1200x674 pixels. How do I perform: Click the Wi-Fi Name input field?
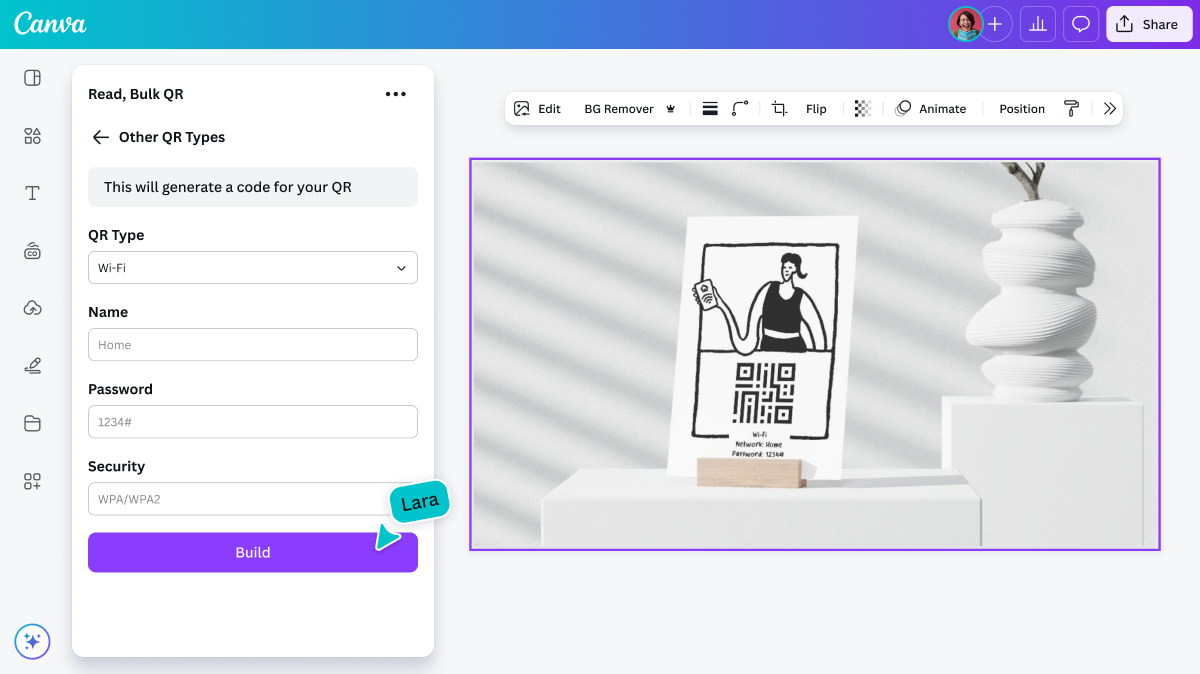coord(253,345)
